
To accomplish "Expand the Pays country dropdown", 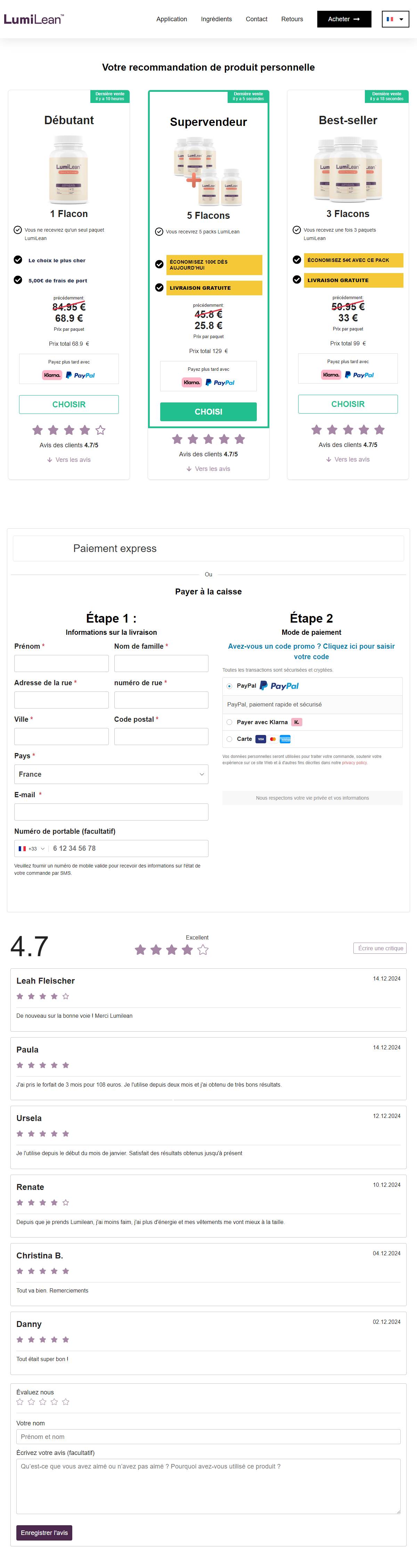I will click(x=111, y=774).
